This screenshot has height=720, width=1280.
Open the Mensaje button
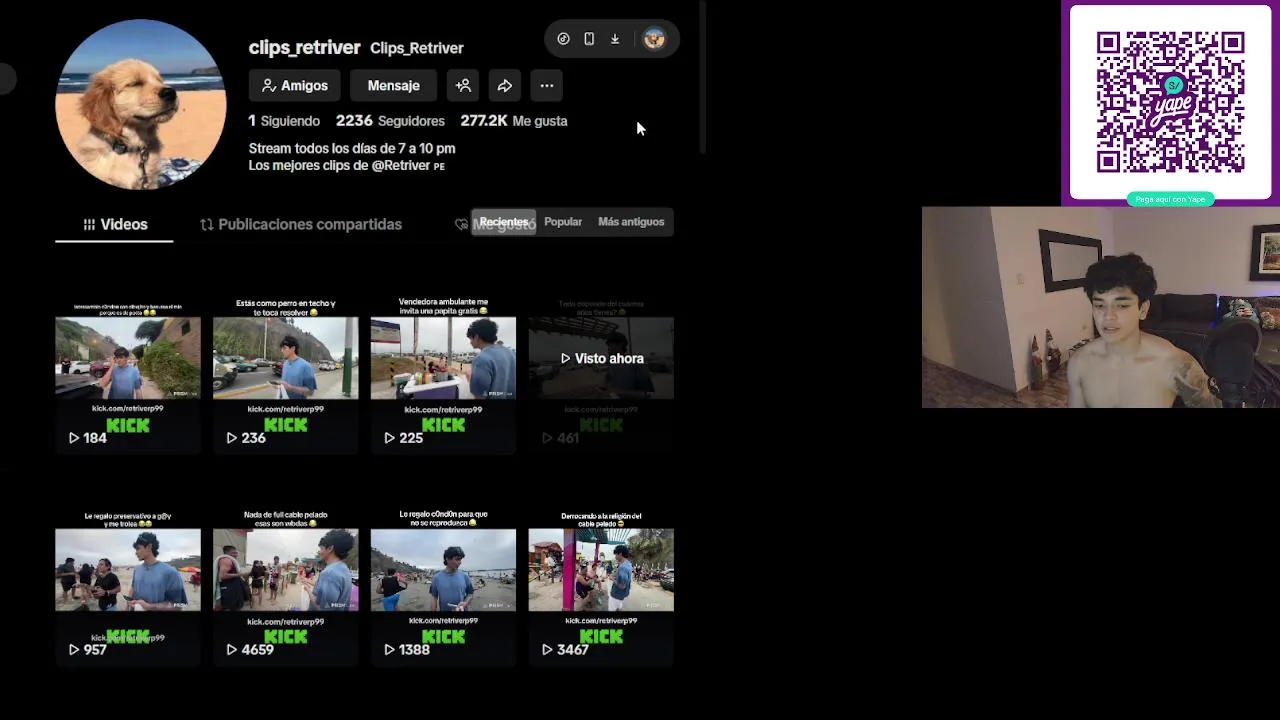pyautogui.click(x=393, y=86)
